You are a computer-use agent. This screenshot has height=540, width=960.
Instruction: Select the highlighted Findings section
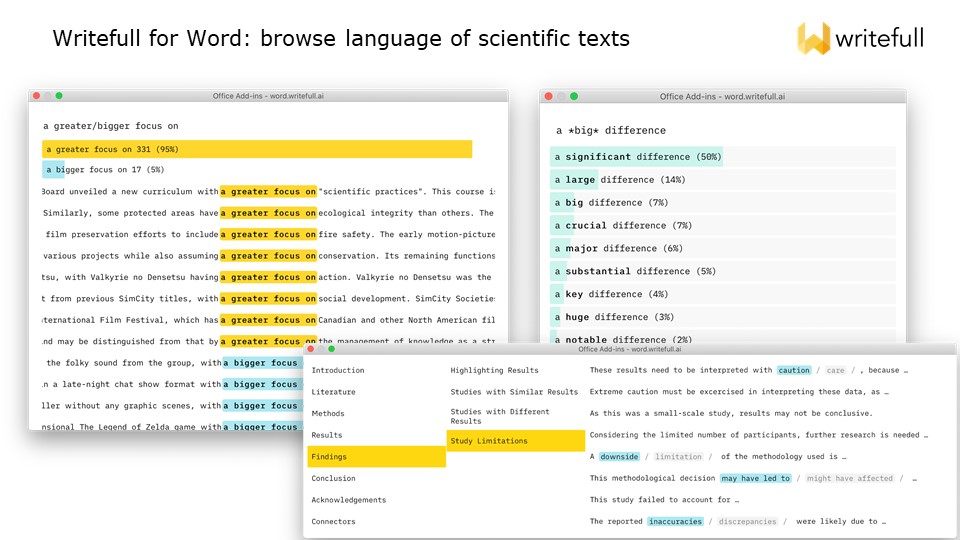377,457
